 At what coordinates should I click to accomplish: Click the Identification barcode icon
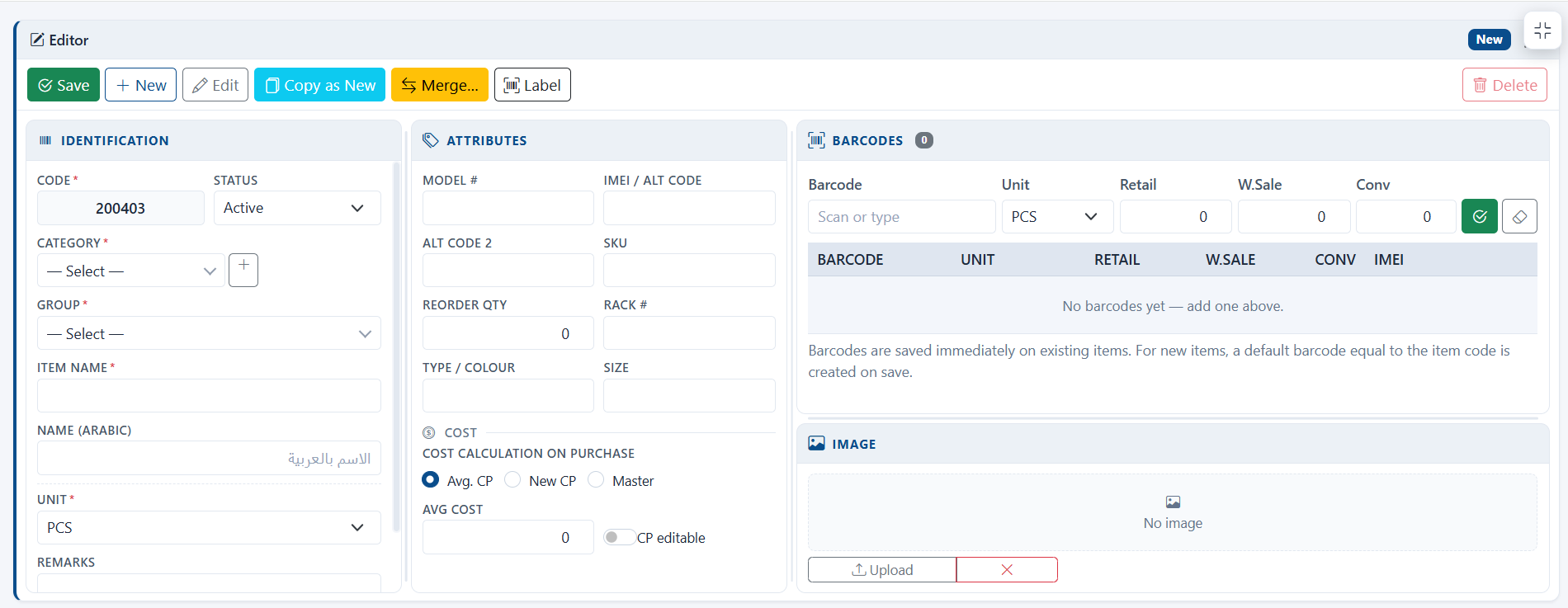pyautogui.click(x=45, y=140)
